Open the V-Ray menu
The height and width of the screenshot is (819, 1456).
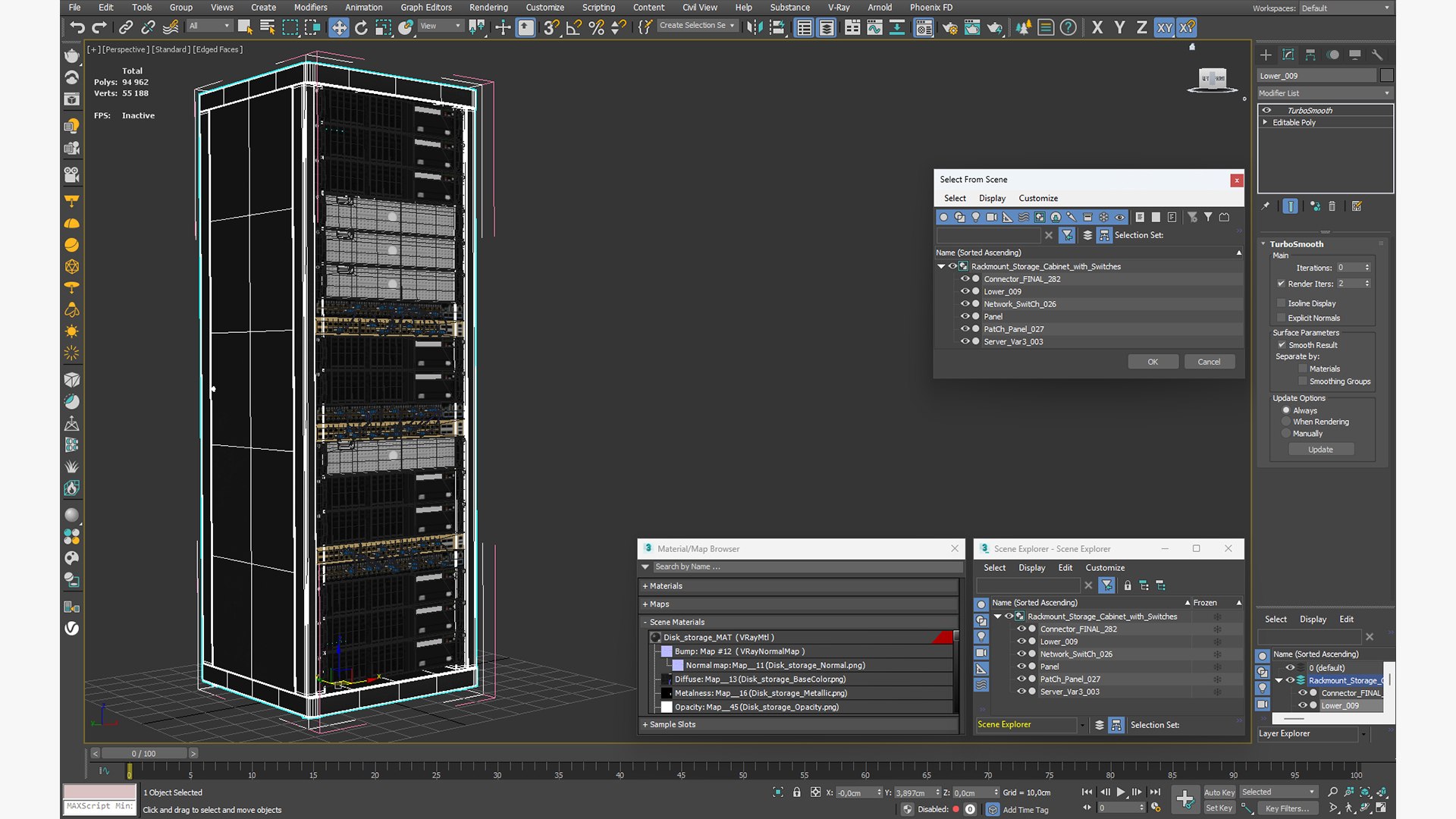pyautogui.click(x=838, y=8)
